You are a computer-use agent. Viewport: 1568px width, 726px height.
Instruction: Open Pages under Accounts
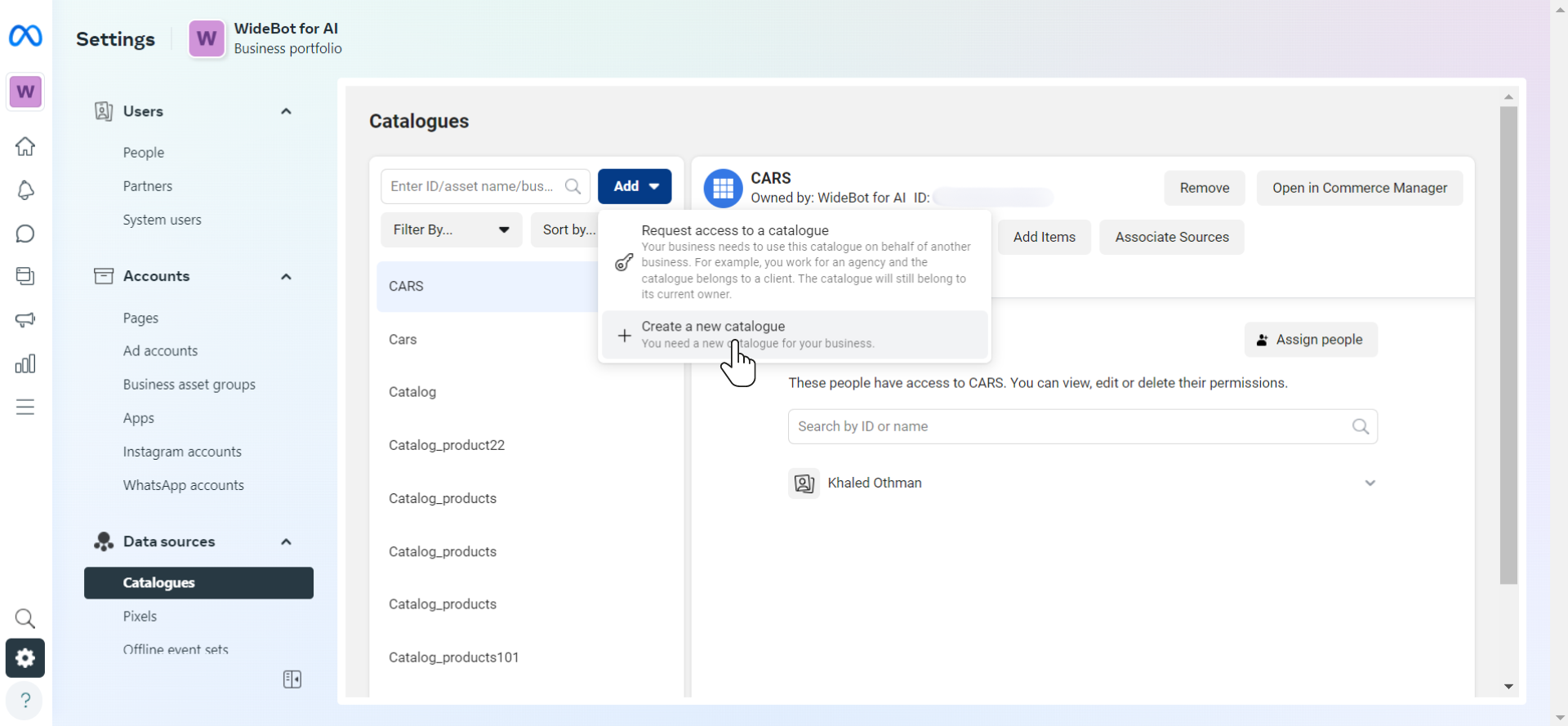coord(140,318)
